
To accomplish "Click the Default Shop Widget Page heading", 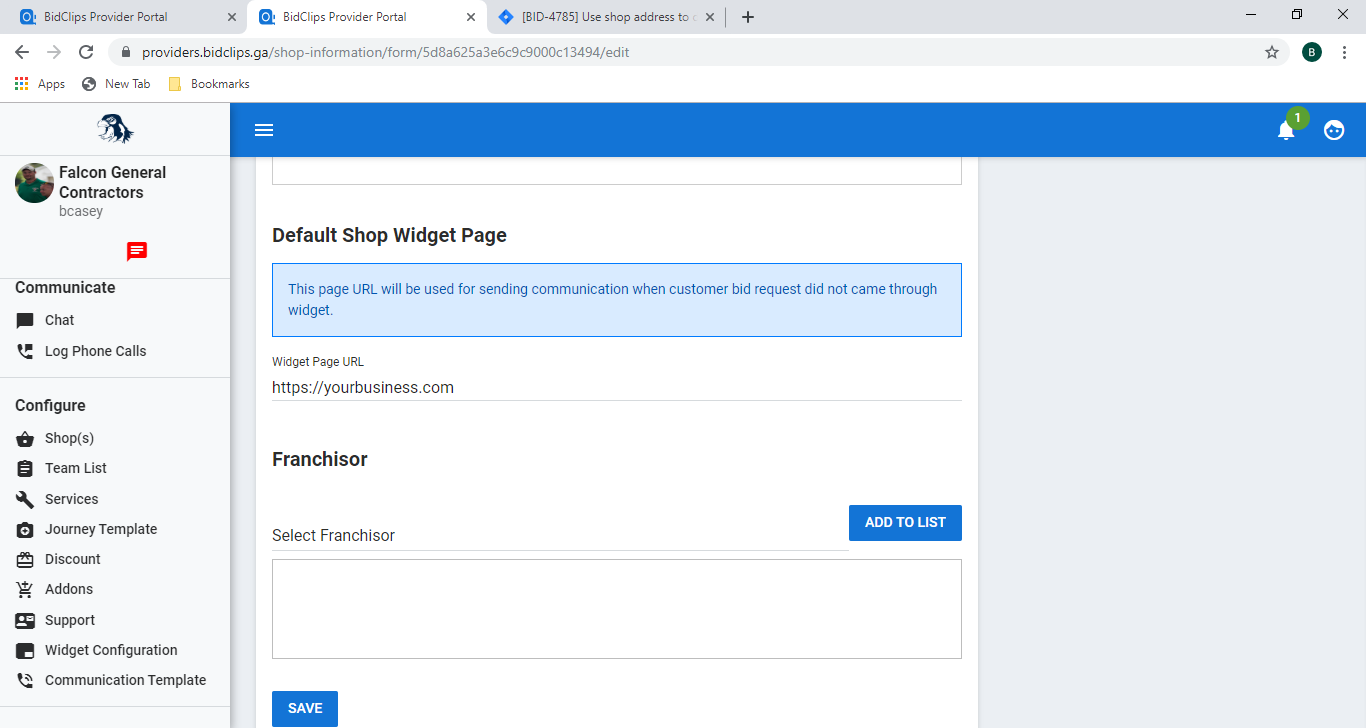I will pos(389,236).
